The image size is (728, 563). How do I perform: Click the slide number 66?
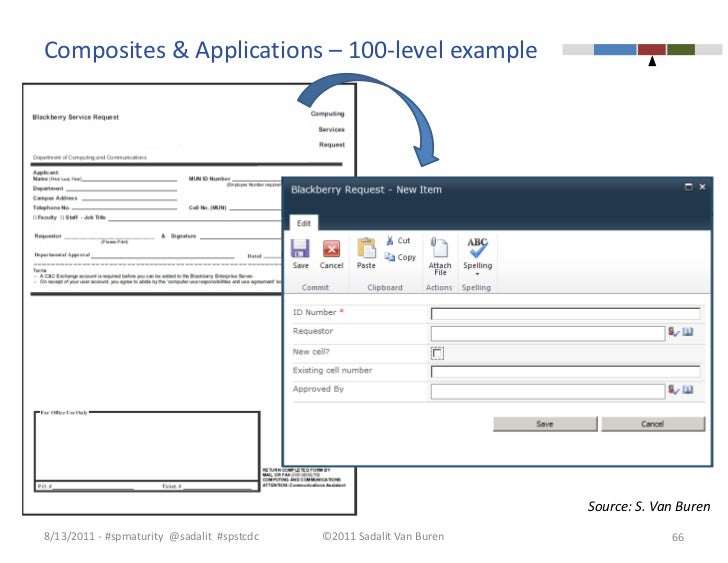pos(678,537)
